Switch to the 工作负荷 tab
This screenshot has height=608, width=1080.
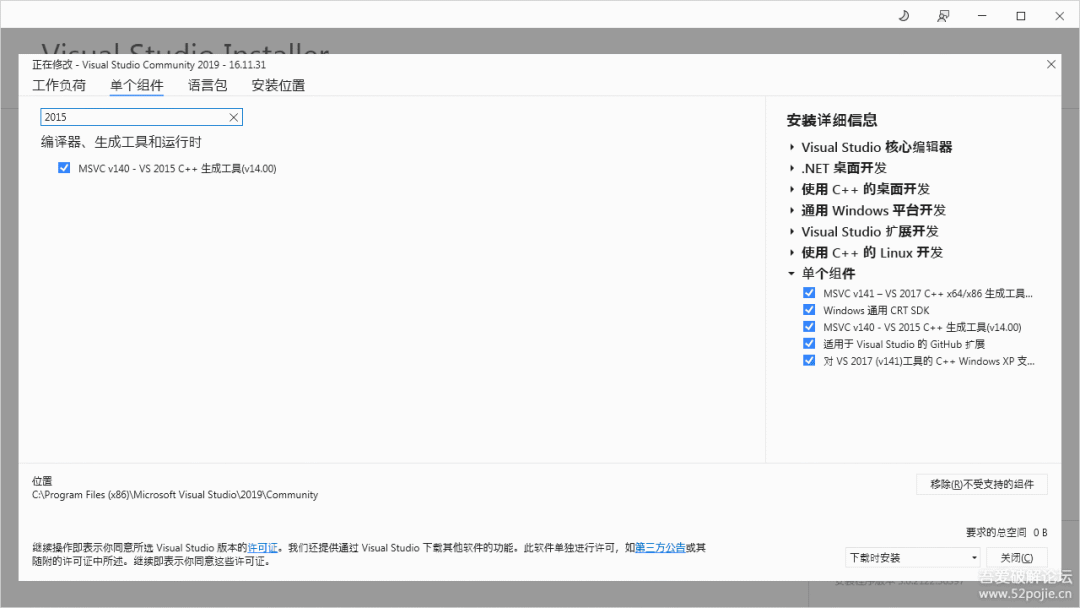coord(59,85)
